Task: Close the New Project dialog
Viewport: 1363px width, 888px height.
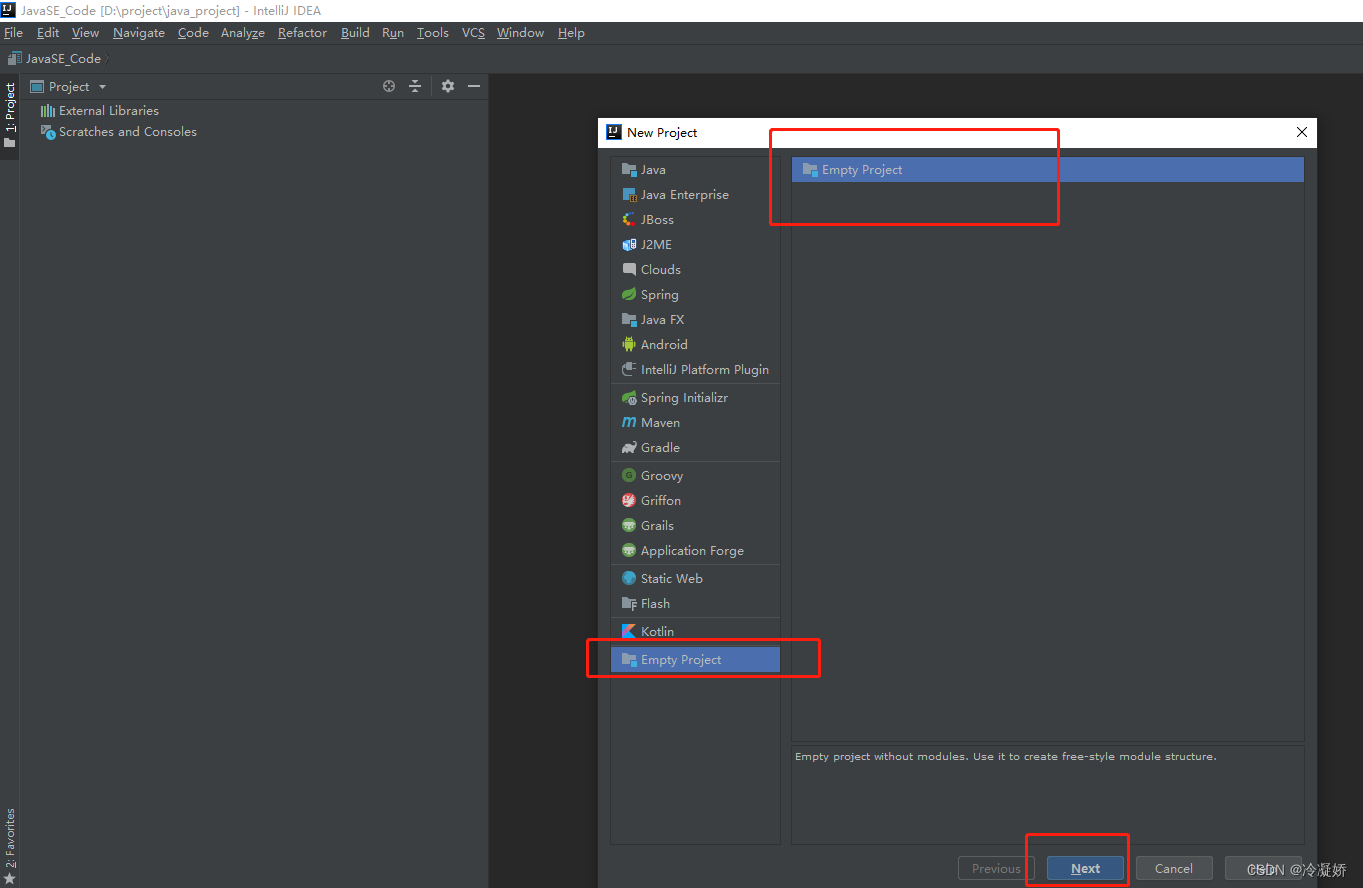Action: (1301, 132)
